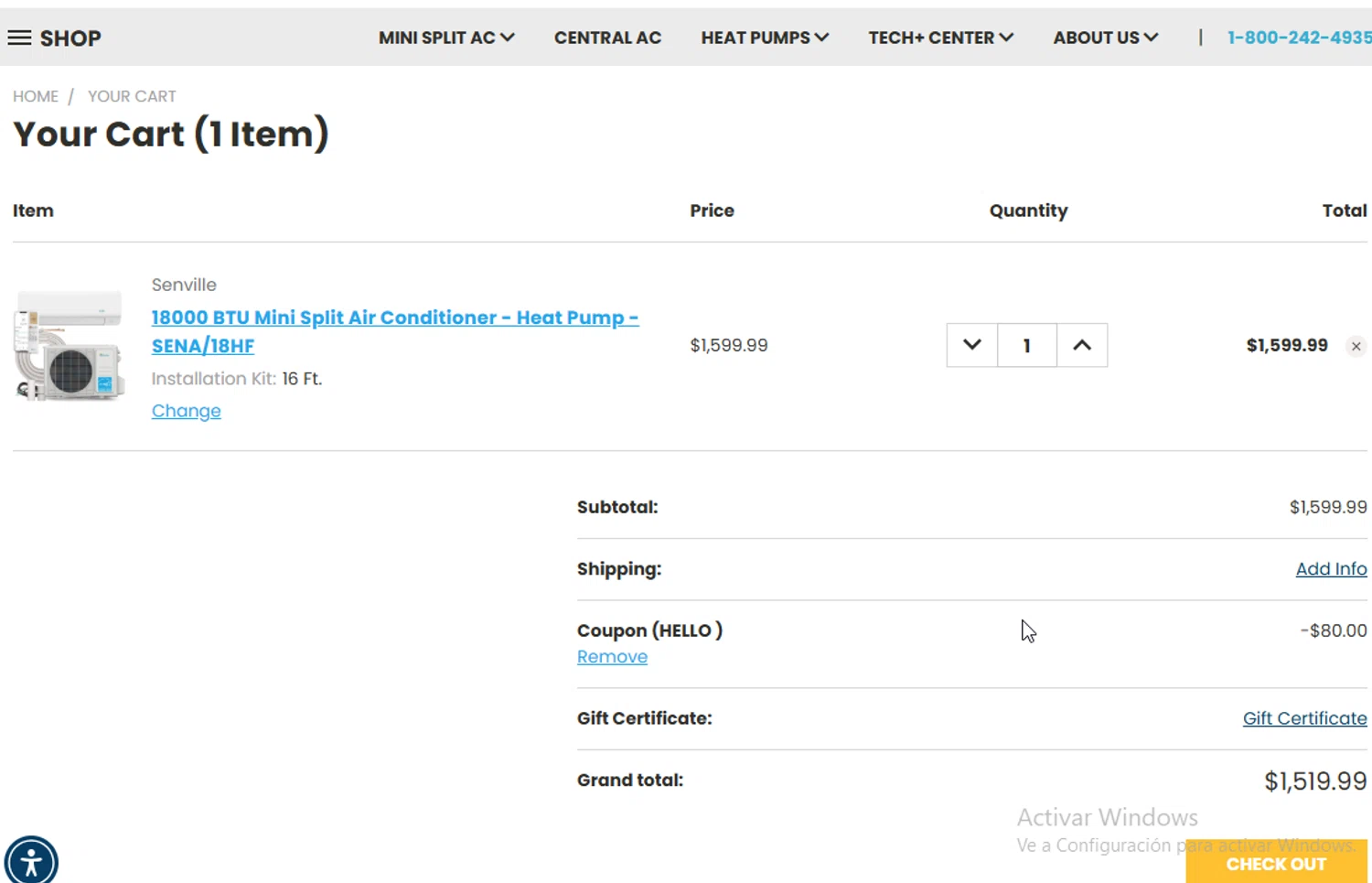This screenshot has height=883, width=1372.
Task: Click the quantity input field
Action: click(x=1026, y=345)
